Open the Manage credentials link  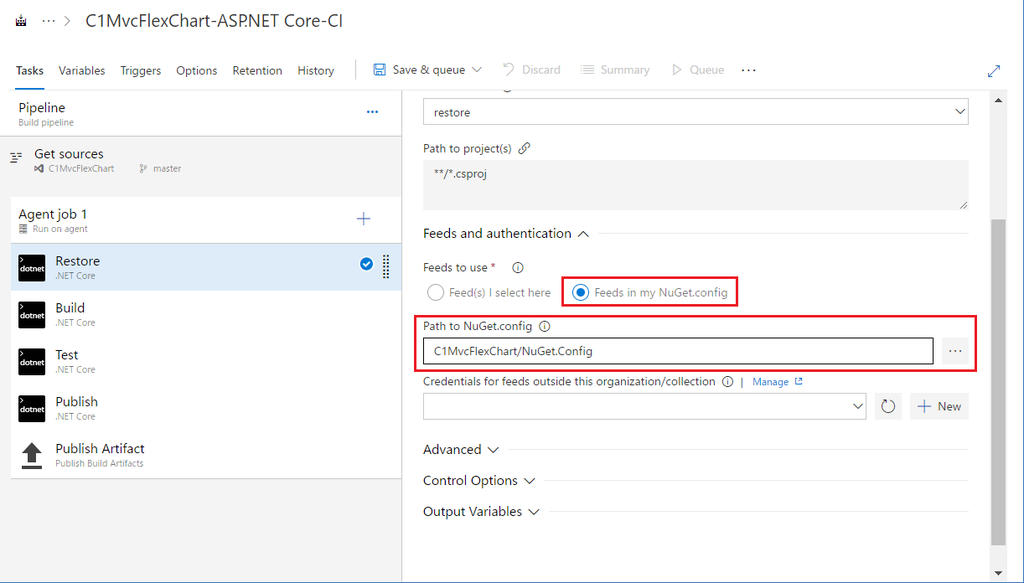coord(777,382)
